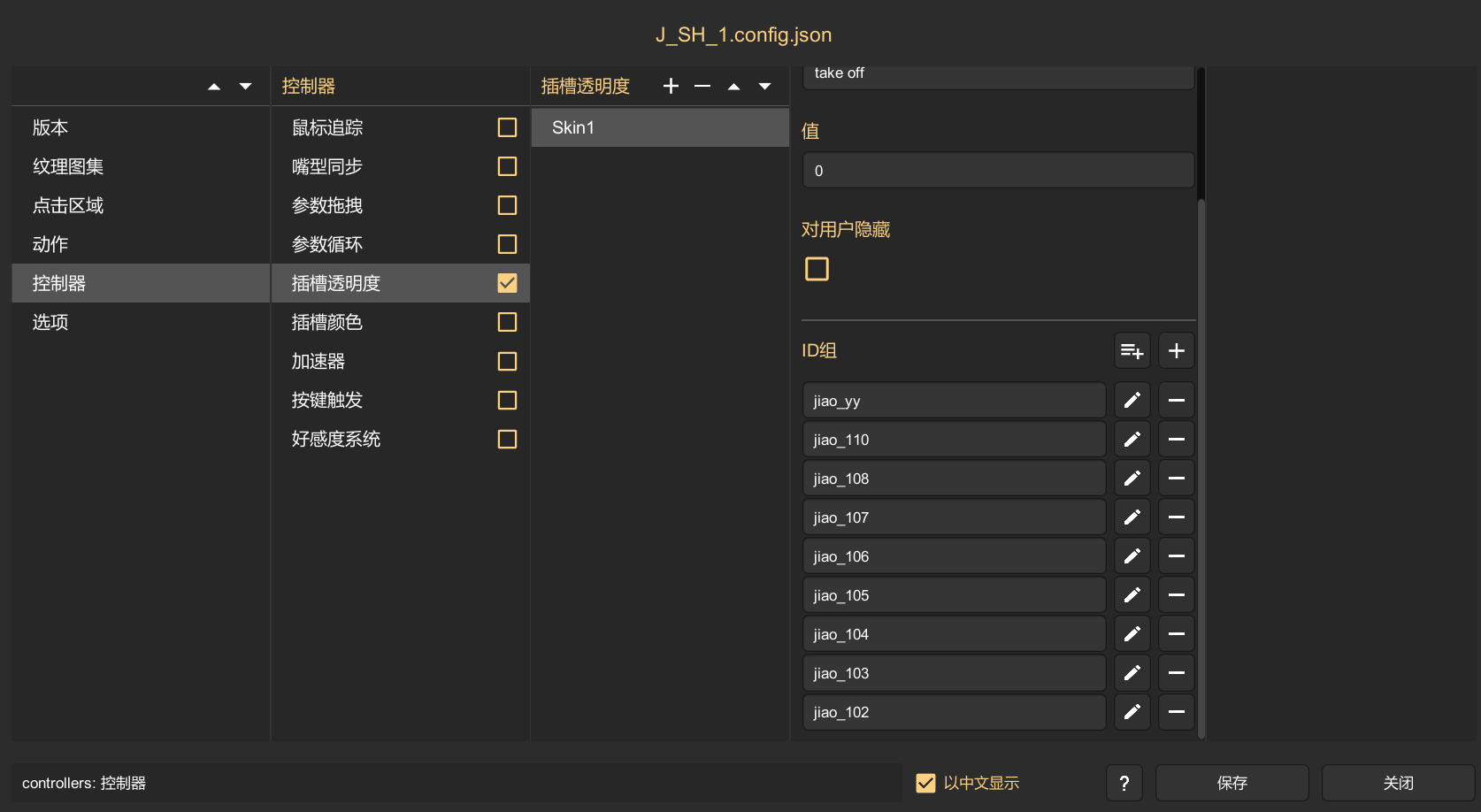Remove the jiao_106 ID entry
This screenshot has width=1481, height=812.
[1177, 556]
